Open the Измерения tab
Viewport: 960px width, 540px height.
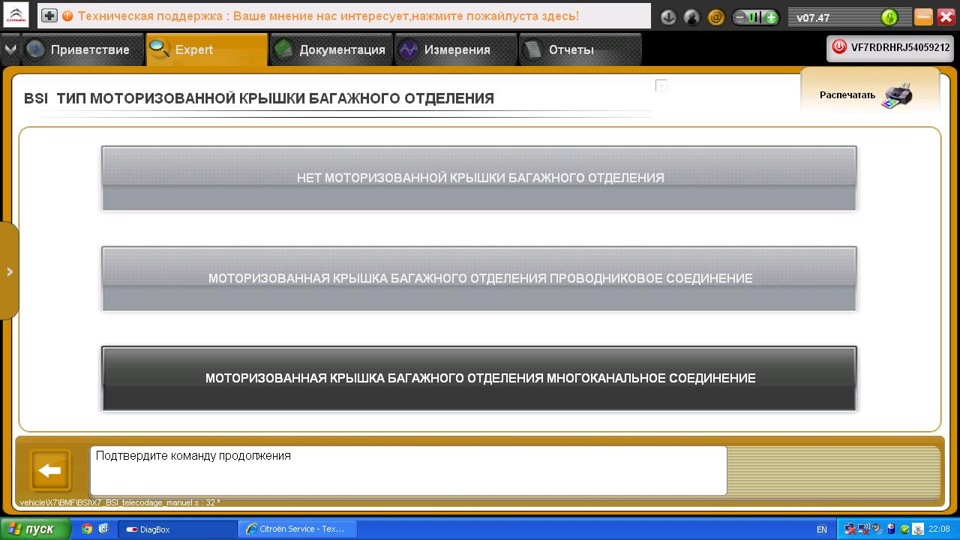coord(455,50)
